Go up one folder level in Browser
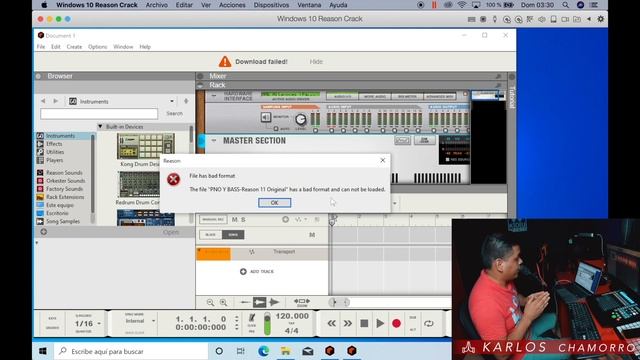This screenshot has width=640, height=360. pyautogui.click(x=186, y=101)
